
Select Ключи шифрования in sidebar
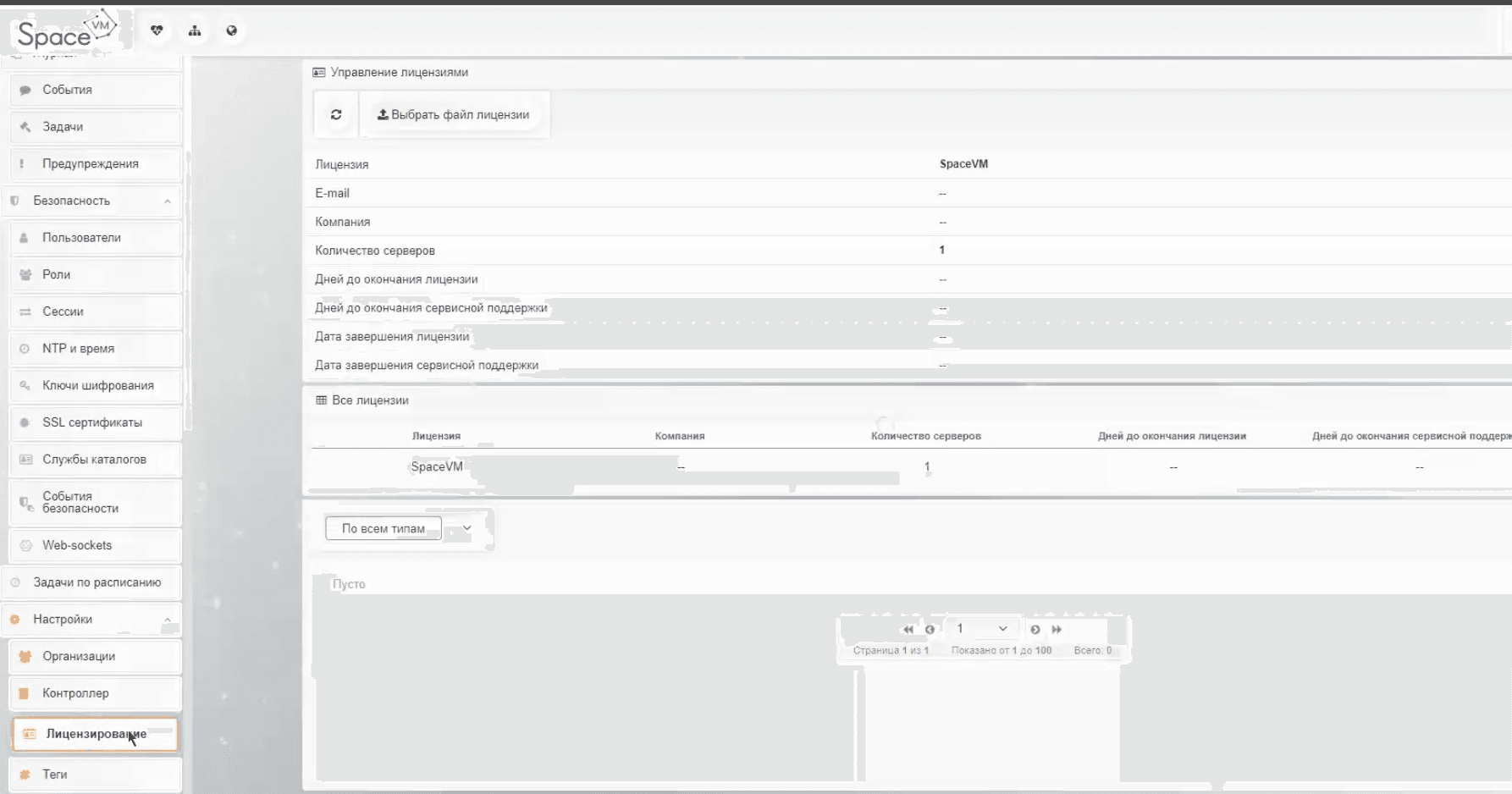tap(98, 385)
